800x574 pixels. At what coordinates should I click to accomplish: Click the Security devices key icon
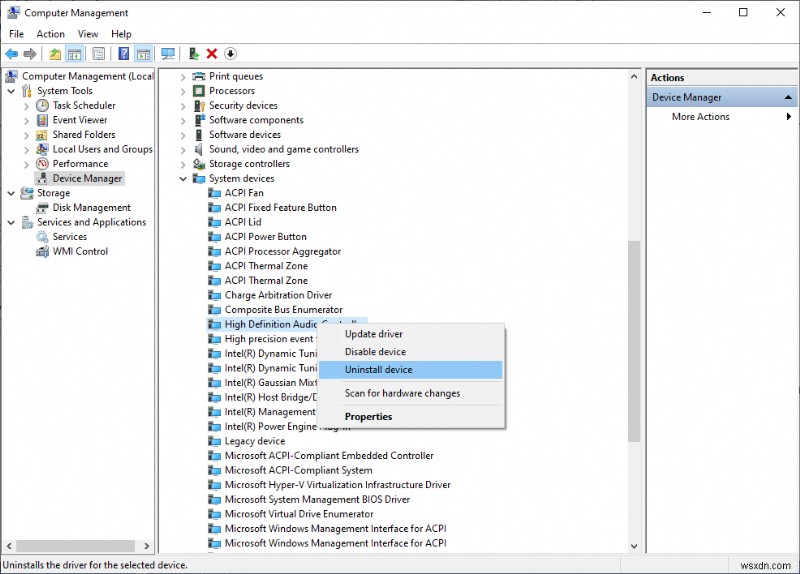(x=199, y=106)
